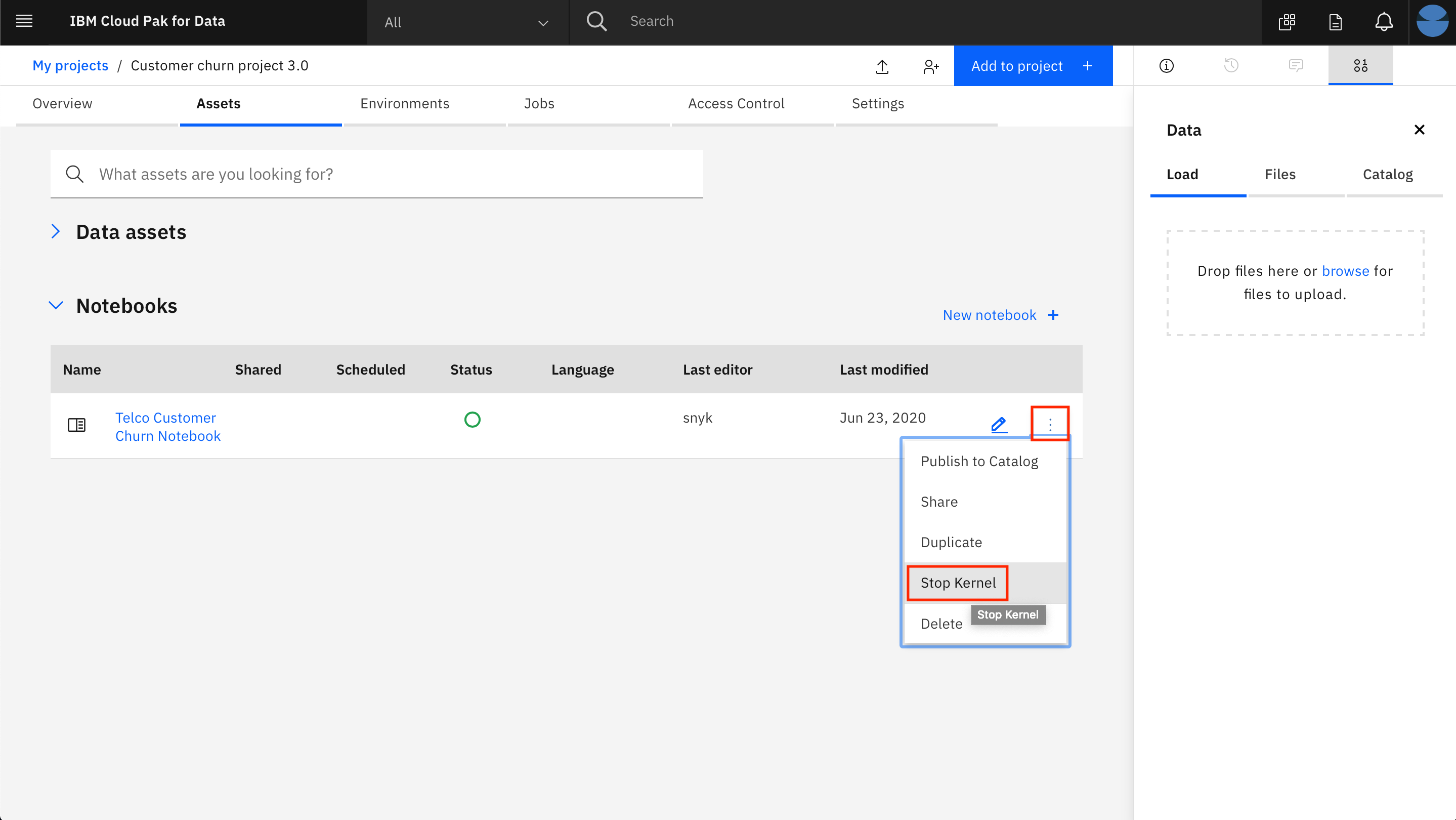Click the export project upload icon
The image size is (1456, 820).
coord(882,66)
